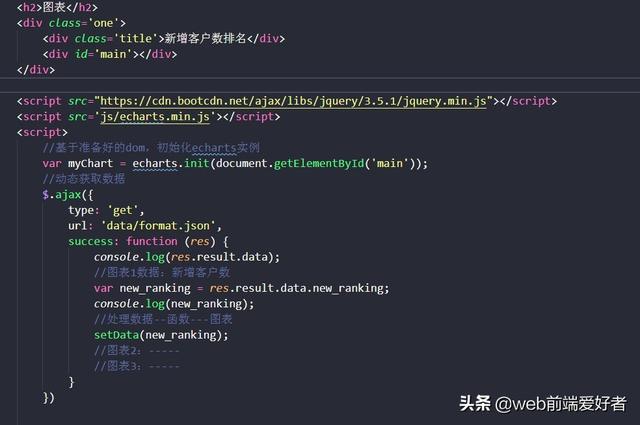Click the //图表2 comment line

click(x=137, y=350)
